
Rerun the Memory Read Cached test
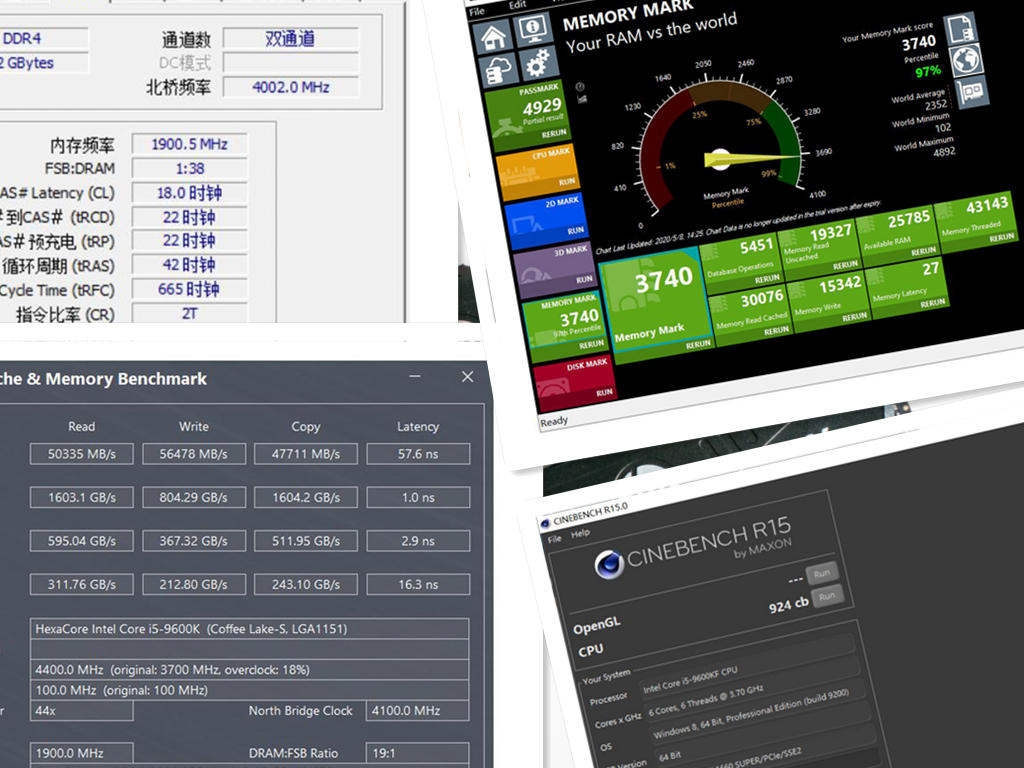tap(776, 330)
